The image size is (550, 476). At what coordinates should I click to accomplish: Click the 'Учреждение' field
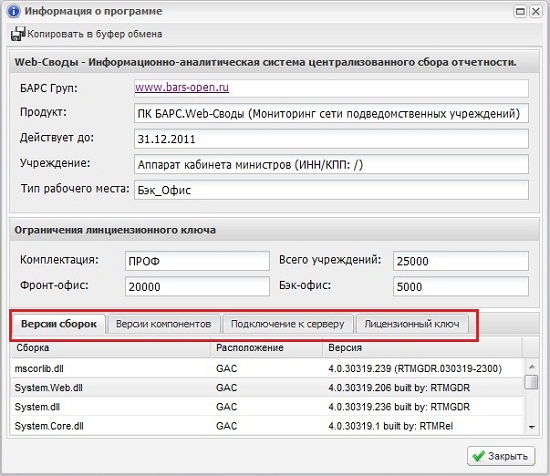click(331, 164)
